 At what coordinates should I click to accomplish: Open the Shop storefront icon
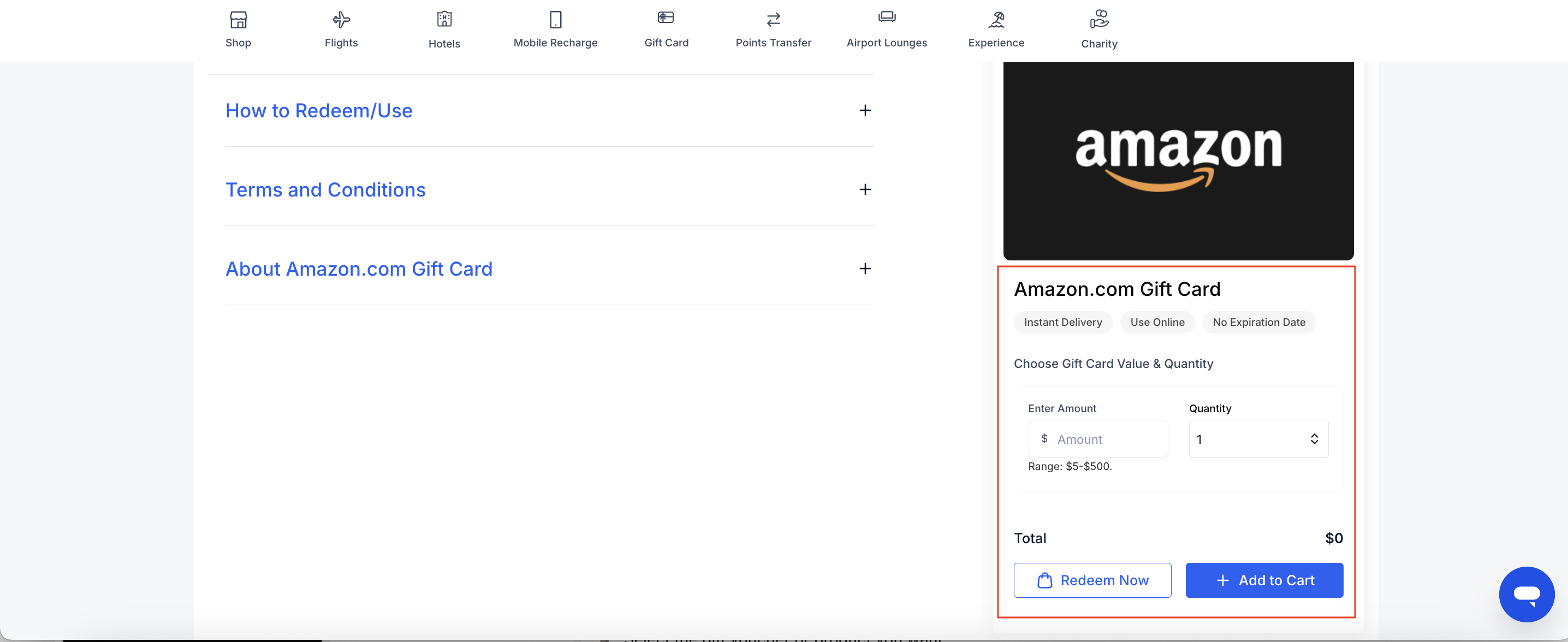pyautogui.click(x=238, y=20)
